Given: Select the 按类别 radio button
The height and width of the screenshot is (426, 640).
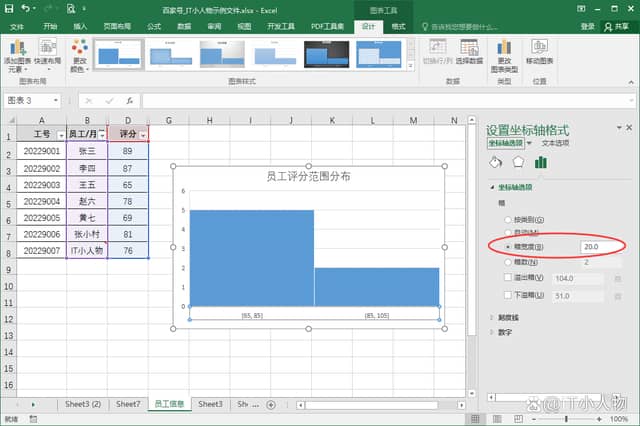Looking at the screenshot, I should tap(508, 218).
